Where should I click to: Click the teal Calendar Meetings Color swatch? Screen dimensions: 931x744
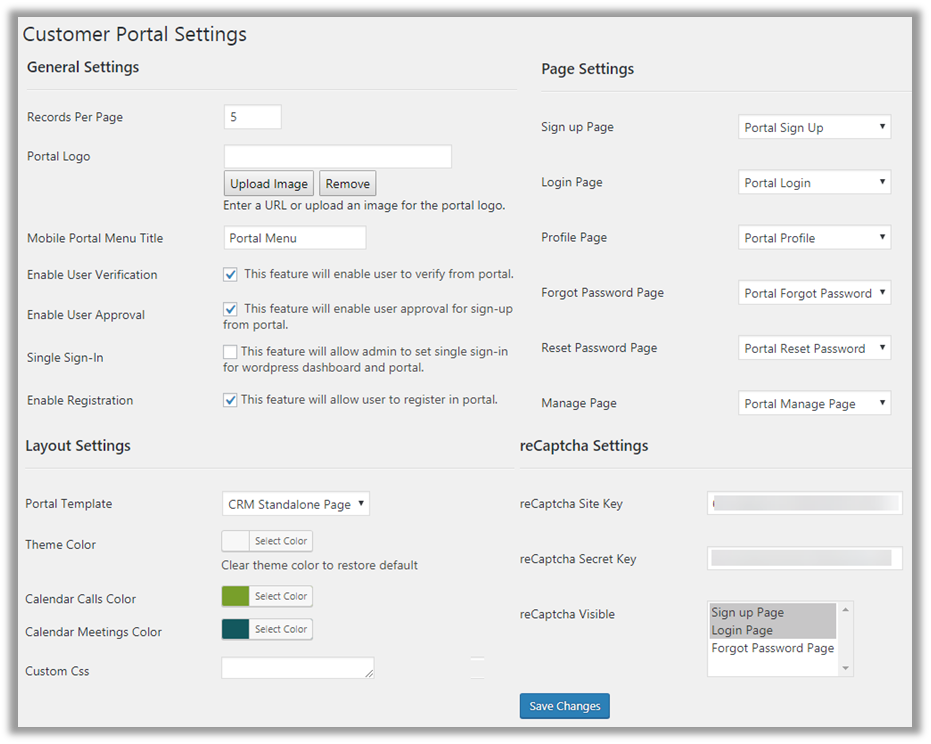pos(236,629)
